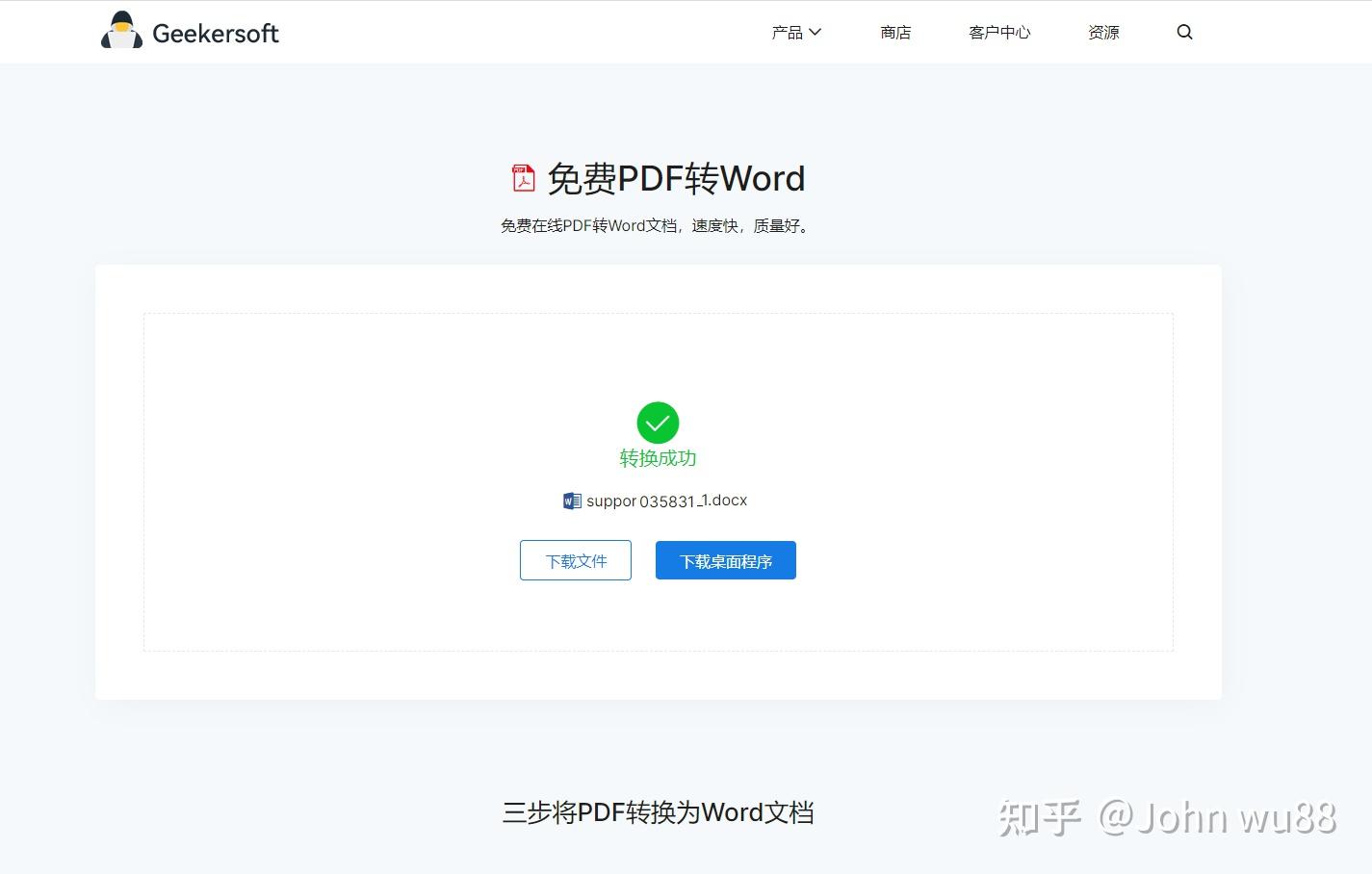Click the Geekersoft brand name text
1372x874 pixels.
(216, 34)
